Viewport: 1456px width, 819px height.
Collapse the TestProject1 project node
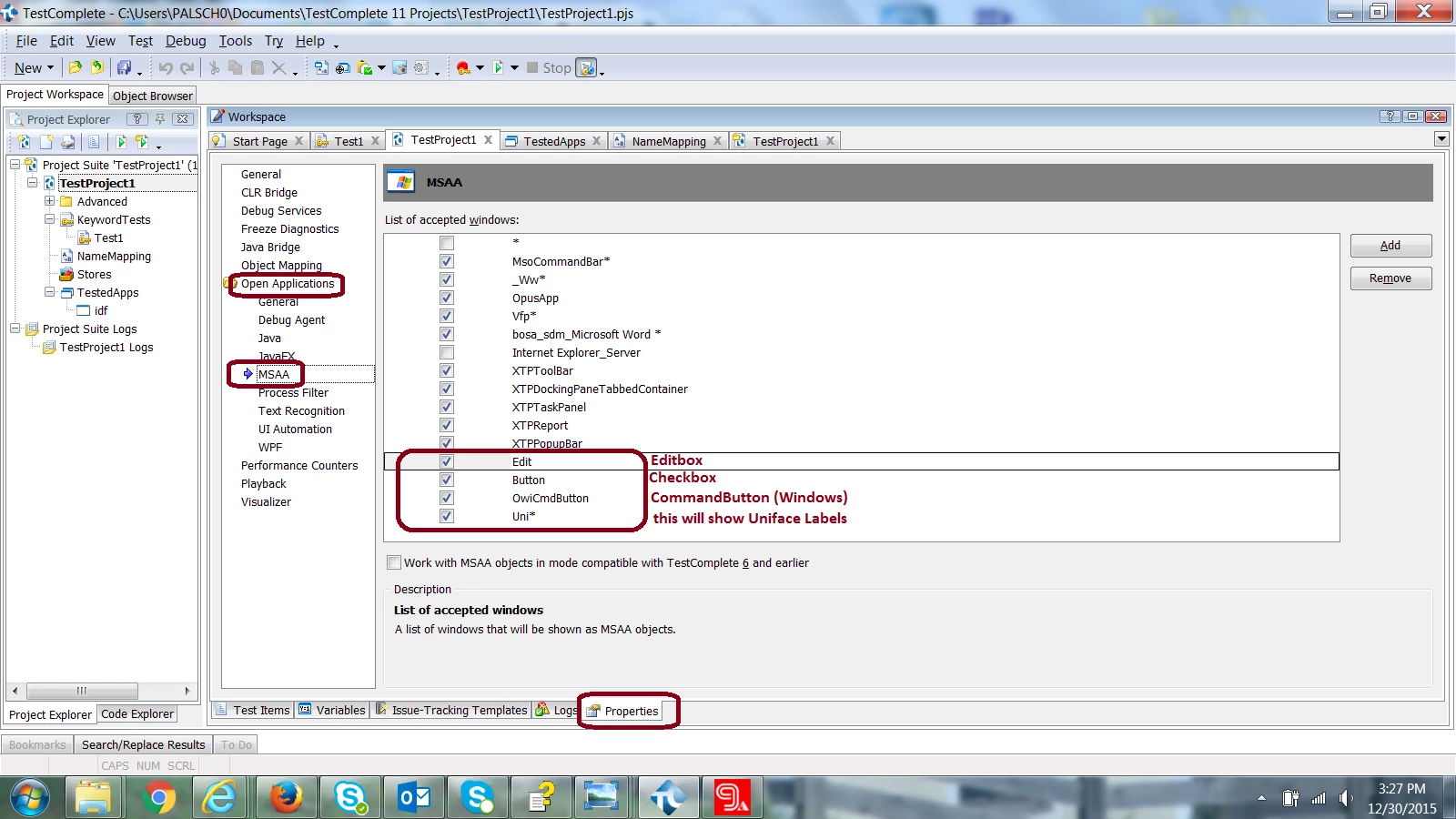pos(33,183)
